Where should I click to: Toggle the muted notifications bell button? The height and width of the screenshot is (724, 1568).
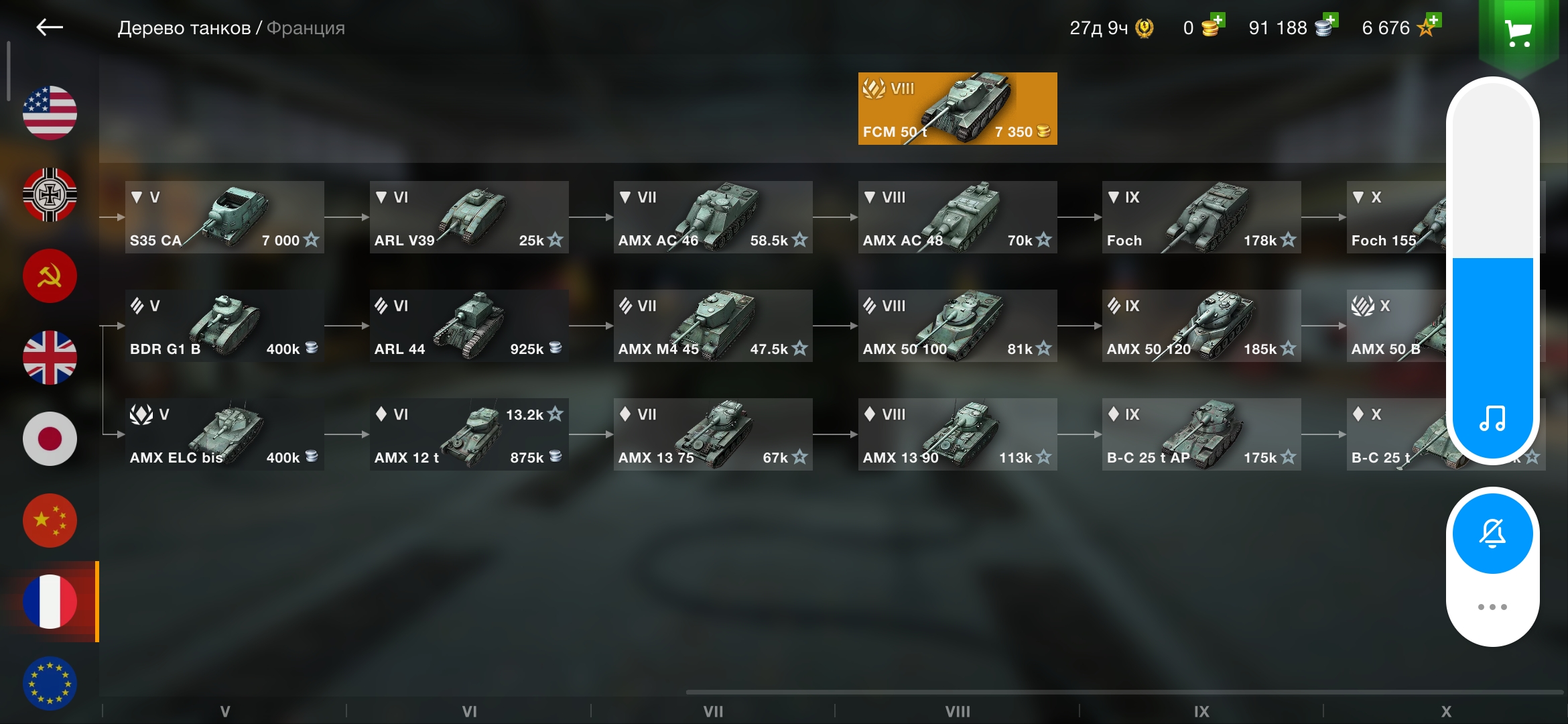[x=1492, y=534]
